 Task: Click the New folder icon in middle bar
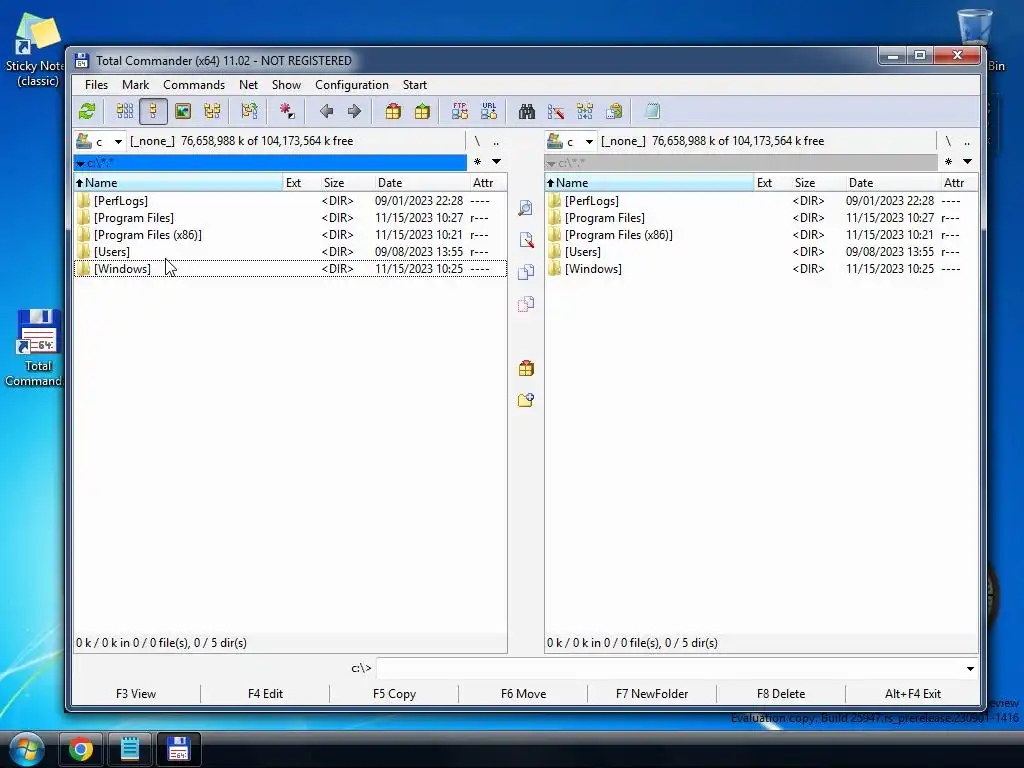(x=526, y=400)
